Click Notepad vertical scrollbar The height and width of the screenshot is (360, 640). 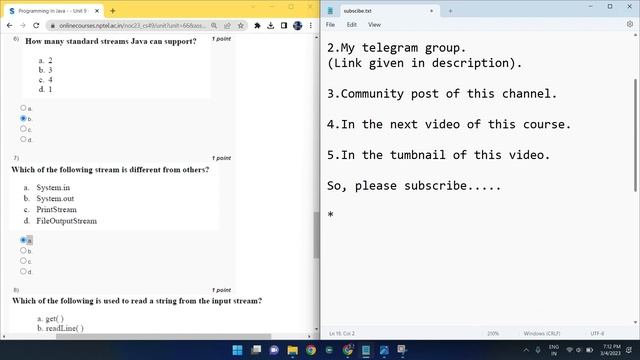tap(635, 135)
